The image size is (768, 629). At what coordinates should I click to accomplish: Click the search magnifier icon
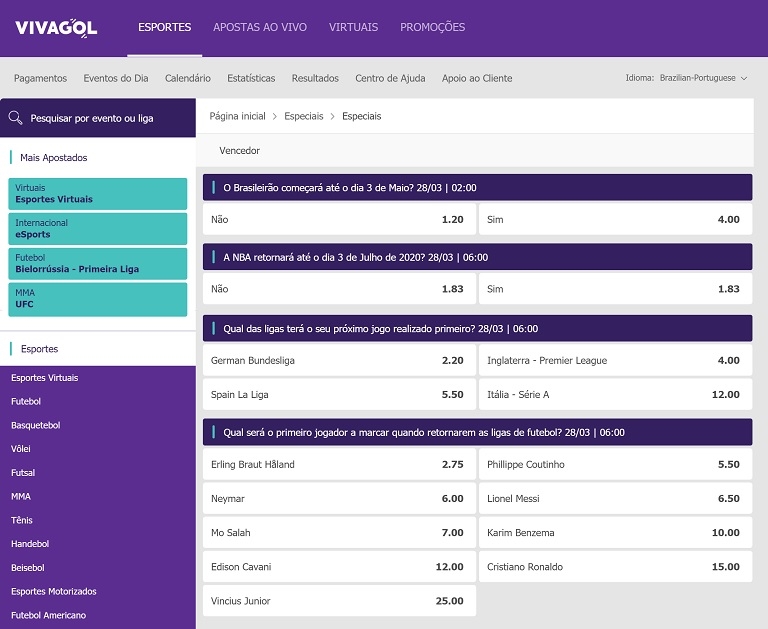click(16, 118)
